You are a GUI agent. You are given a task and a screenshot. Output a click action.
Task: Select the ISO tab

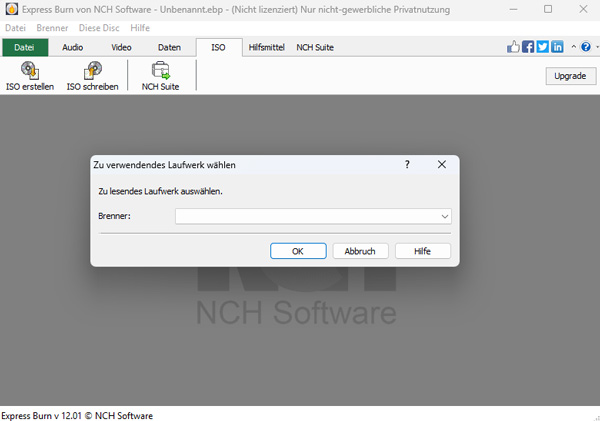click(x=218, y=47)
